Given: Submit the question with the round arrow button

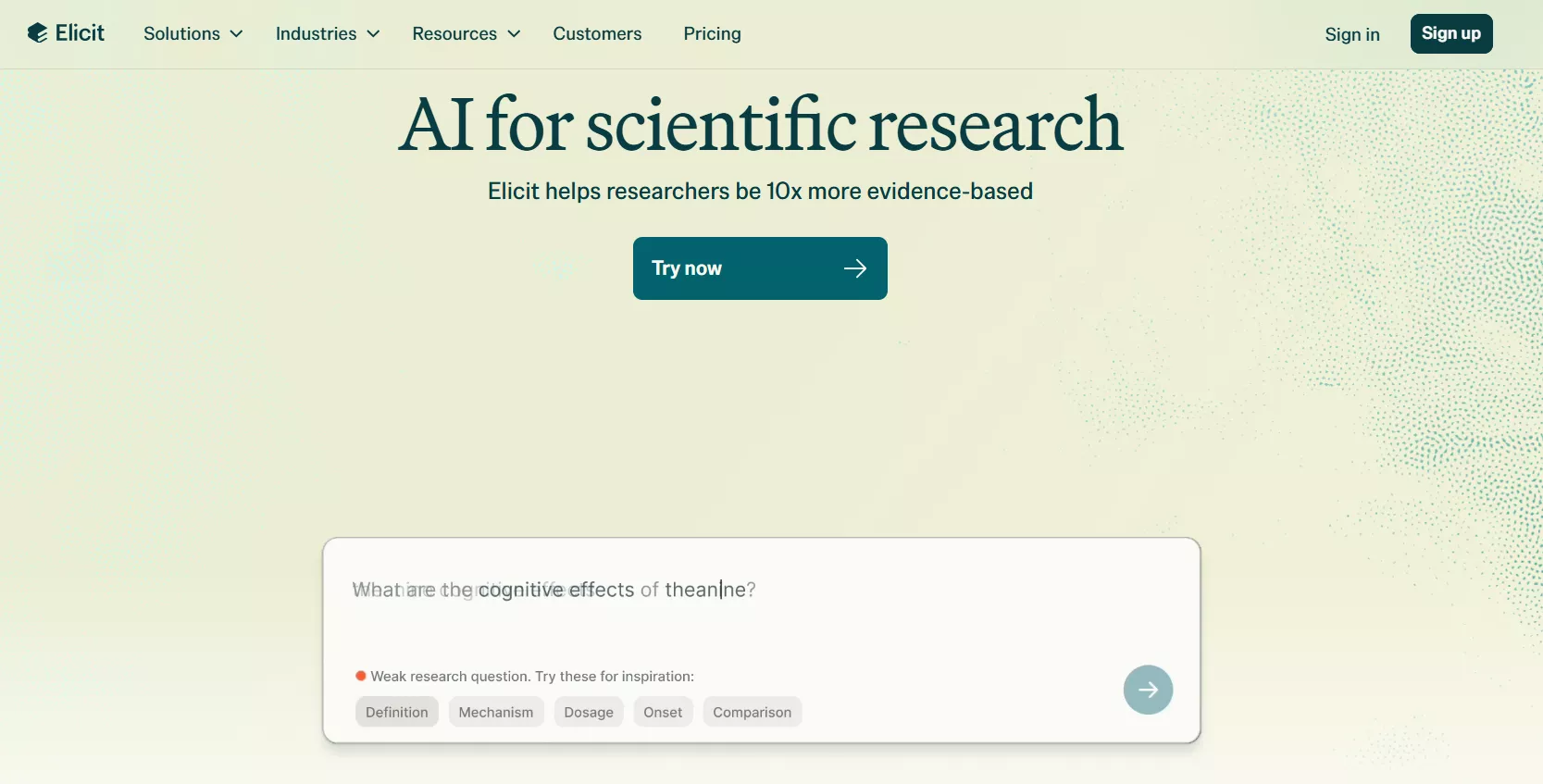Looking at the screenshot, I should [1148, 690].
